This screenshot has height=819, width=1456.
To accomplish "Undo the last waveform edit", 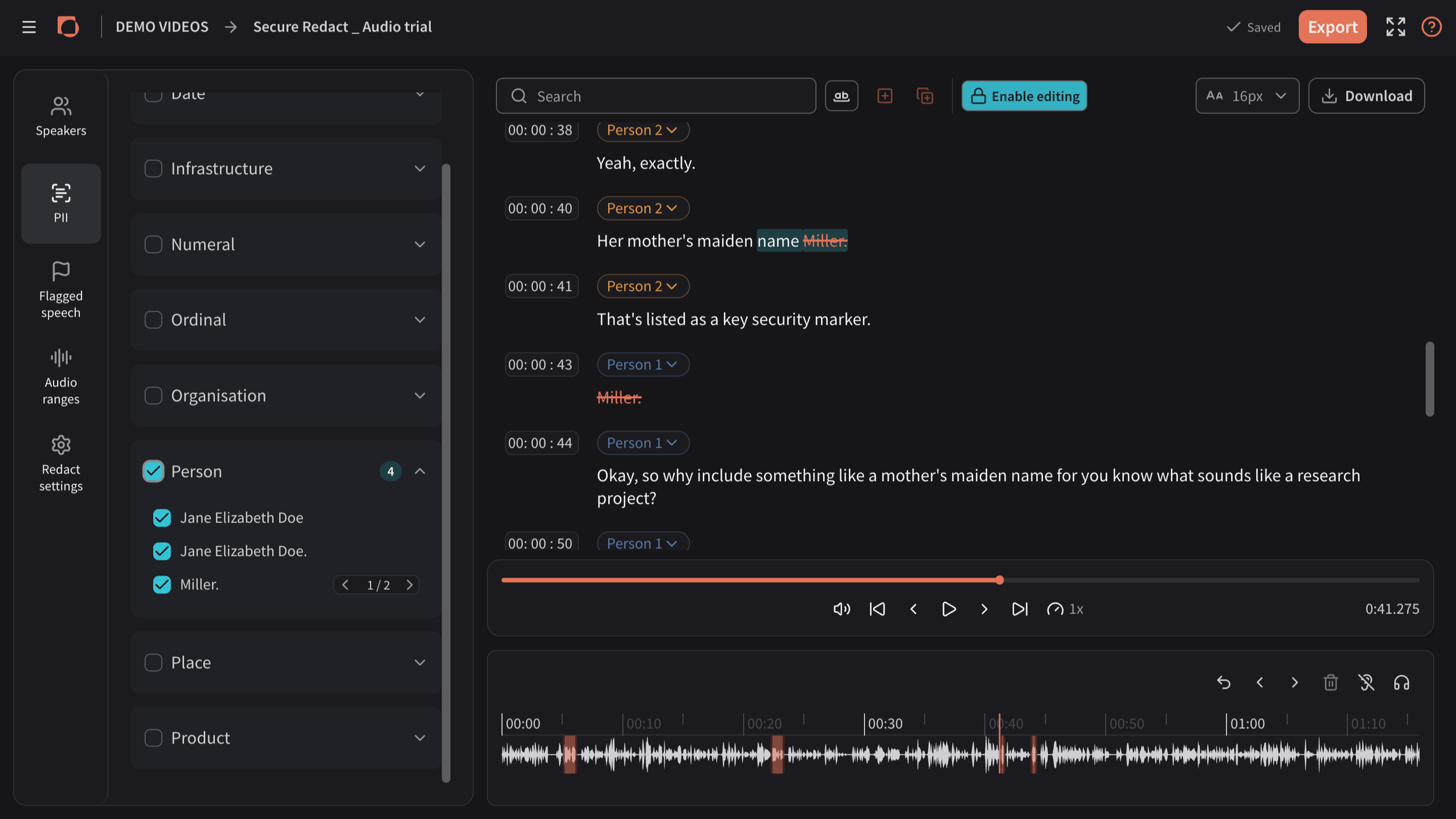I will coord(1224,683).
